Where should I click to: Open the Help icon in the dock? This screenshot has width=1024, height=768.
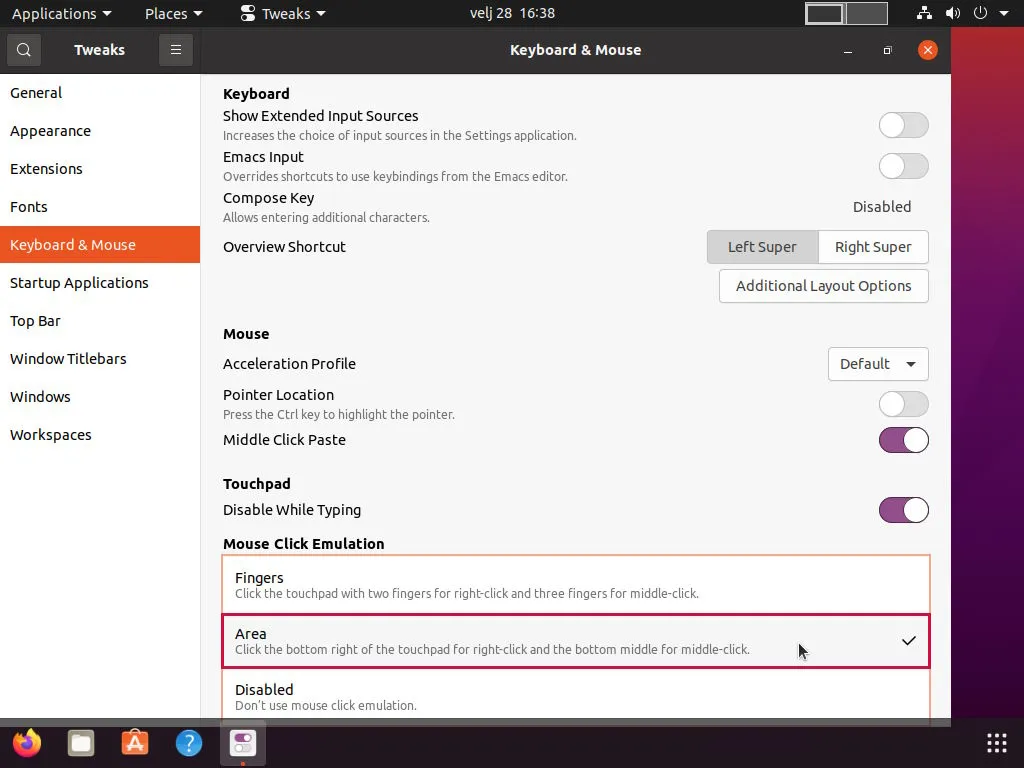(x=189, y=743)
